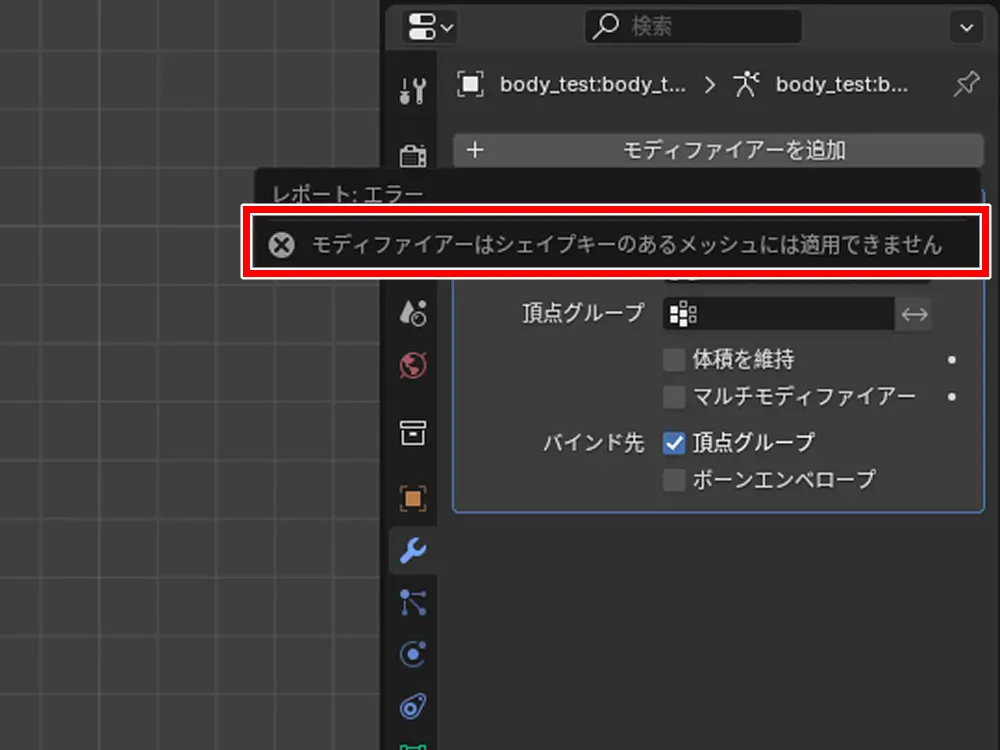This screenshot has height=750, width=1000.
Task: Open the World properties tab
Action: click(x=413, y=366)
